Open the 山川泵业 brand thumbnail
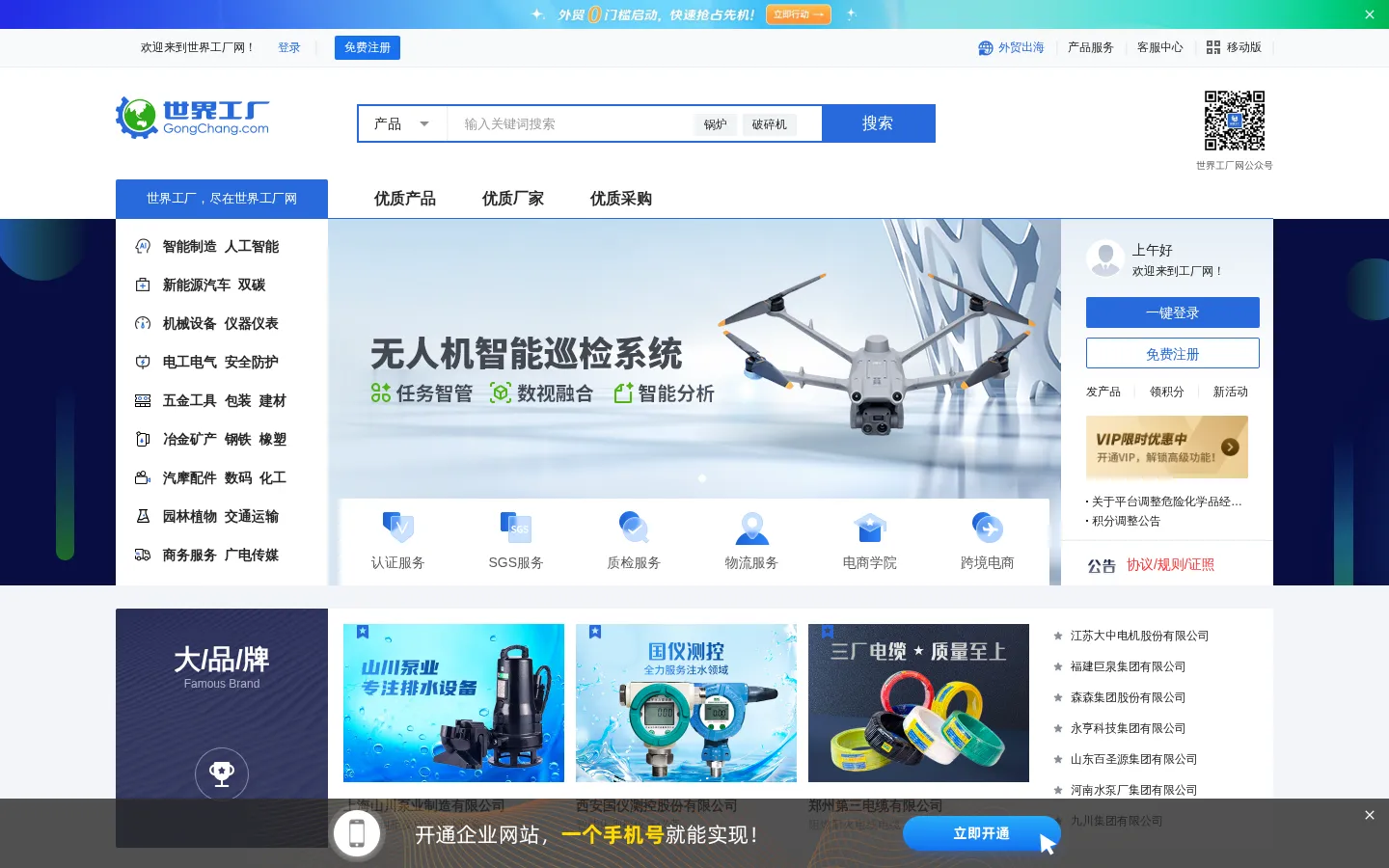Image resolution: width=1389 pixels, height=868 pixels. (453, 703)
